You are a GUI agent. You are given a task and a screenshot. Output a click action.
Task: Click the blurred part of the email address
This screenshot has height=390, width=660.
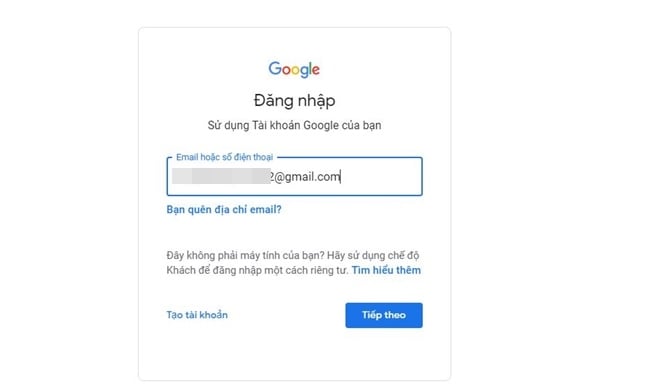[x=221, y=176]
